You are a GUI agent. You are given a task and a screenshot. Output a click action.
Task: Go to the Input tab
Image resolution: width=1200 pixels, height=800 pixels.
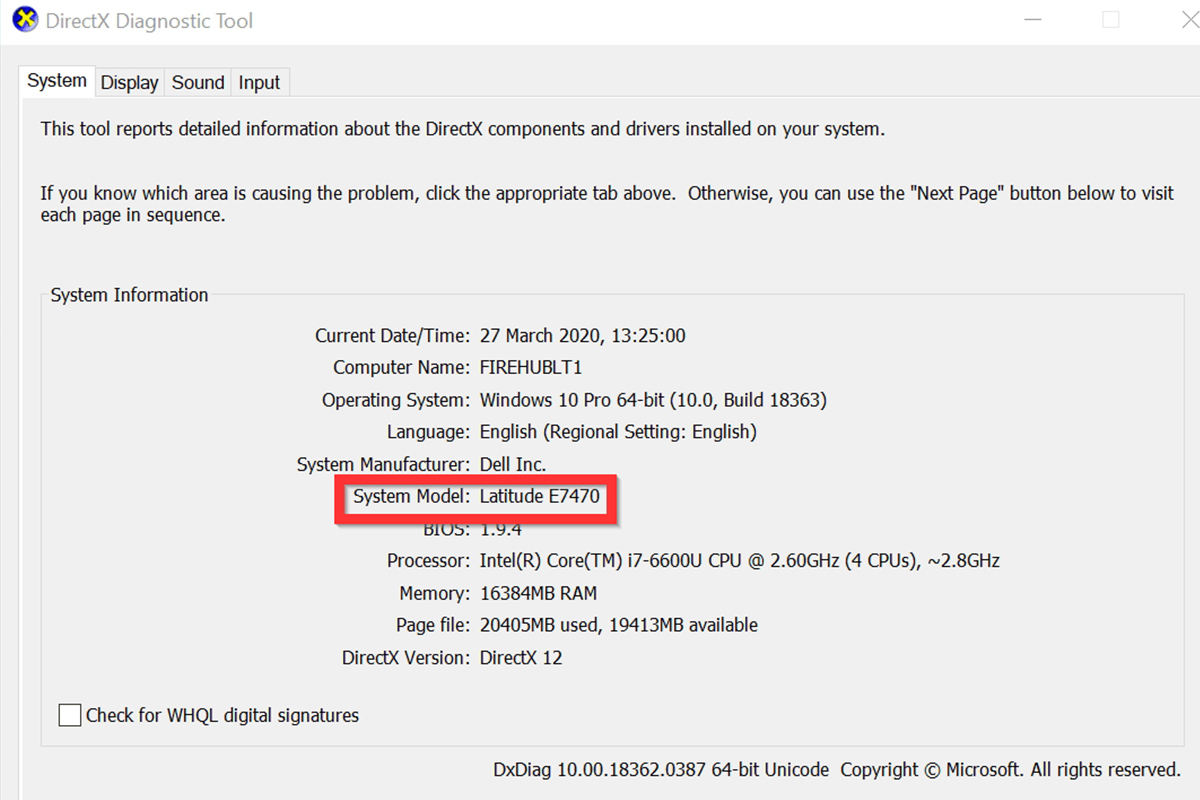(x=259, y=83)
